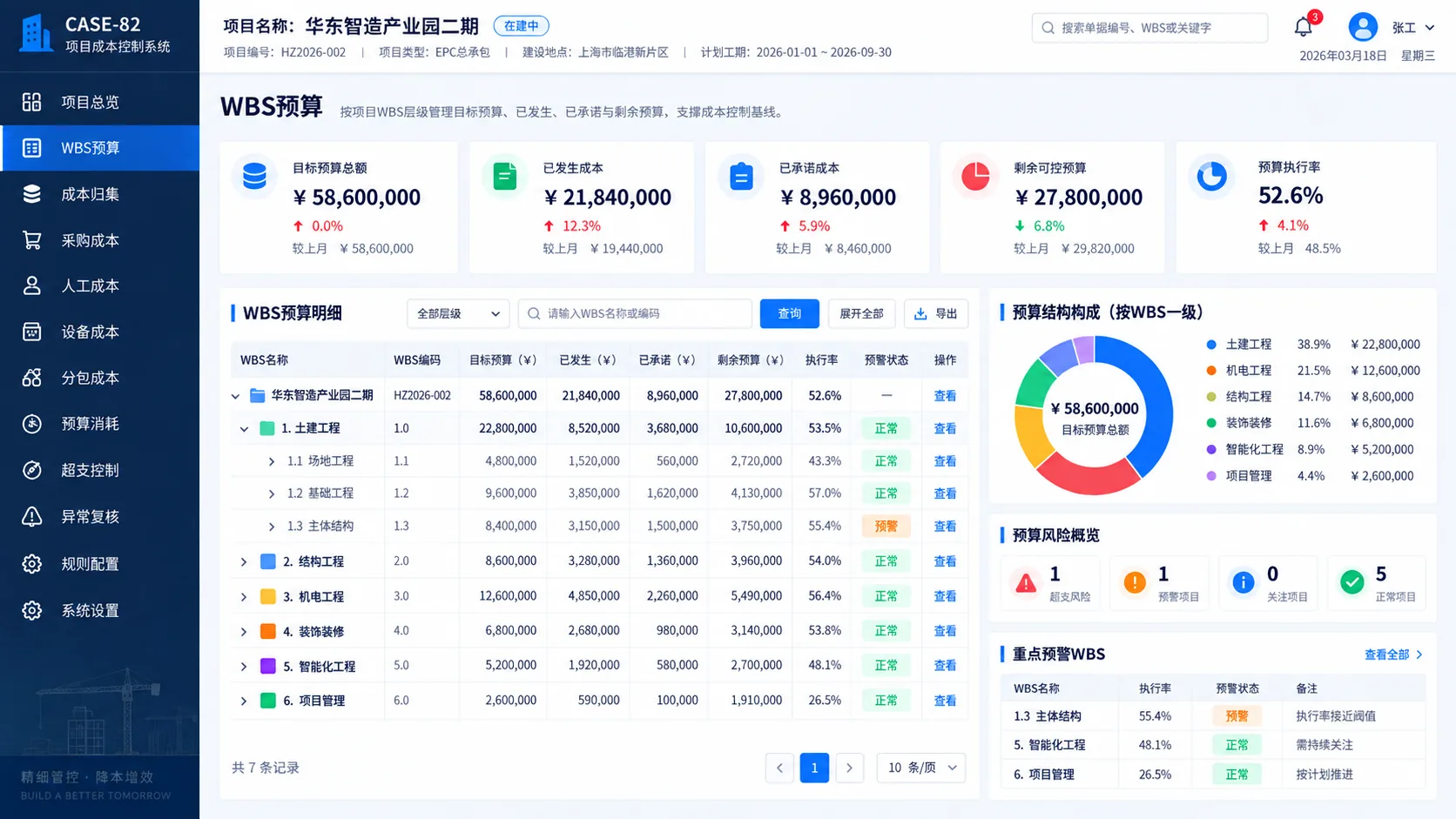This screenshot has height=819, width=1456.
Task: Collapse the 1. 土建工程 row
Action: 245,428
